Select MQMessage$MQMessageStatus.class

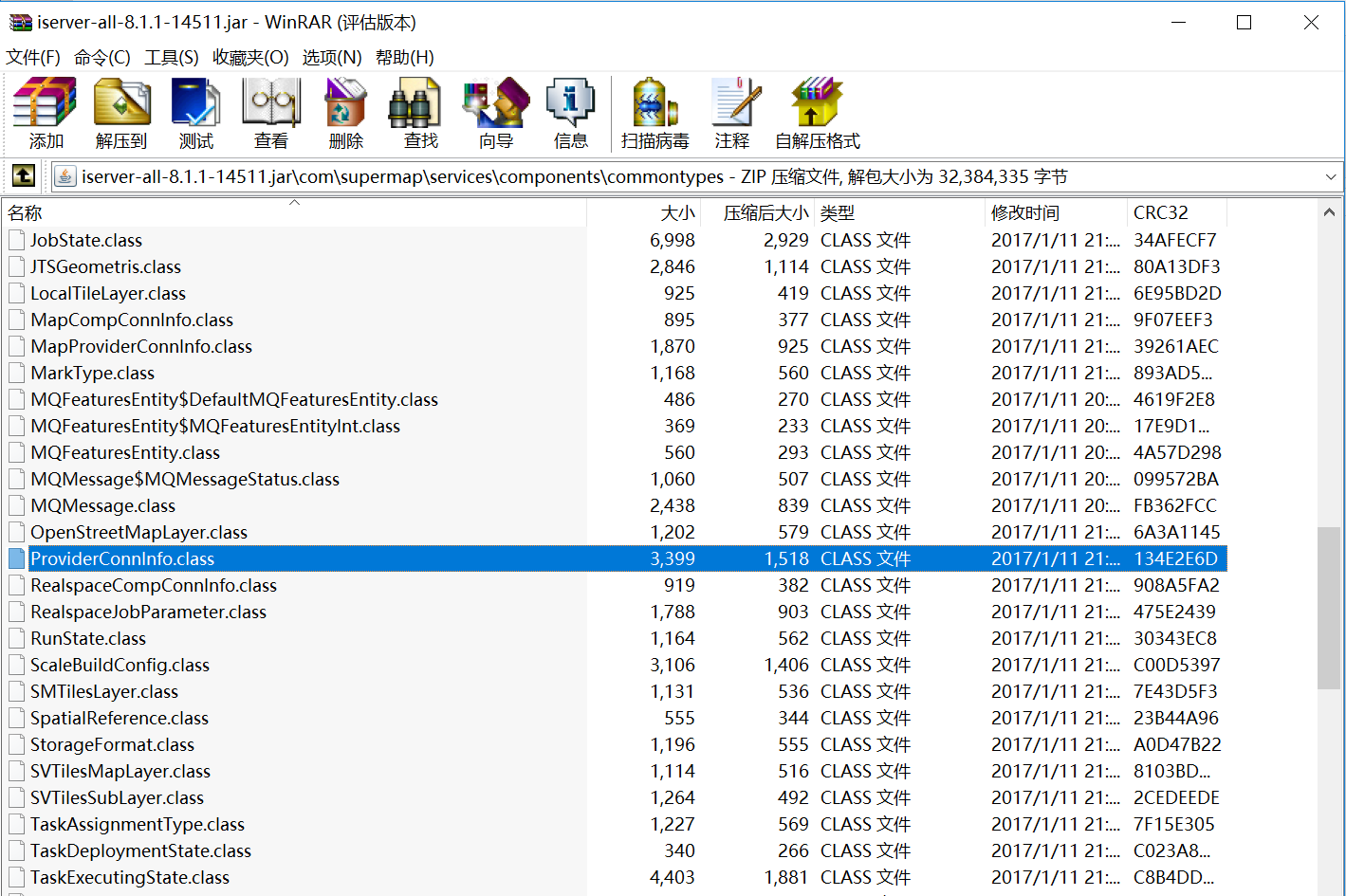click(x=185, y=479)
